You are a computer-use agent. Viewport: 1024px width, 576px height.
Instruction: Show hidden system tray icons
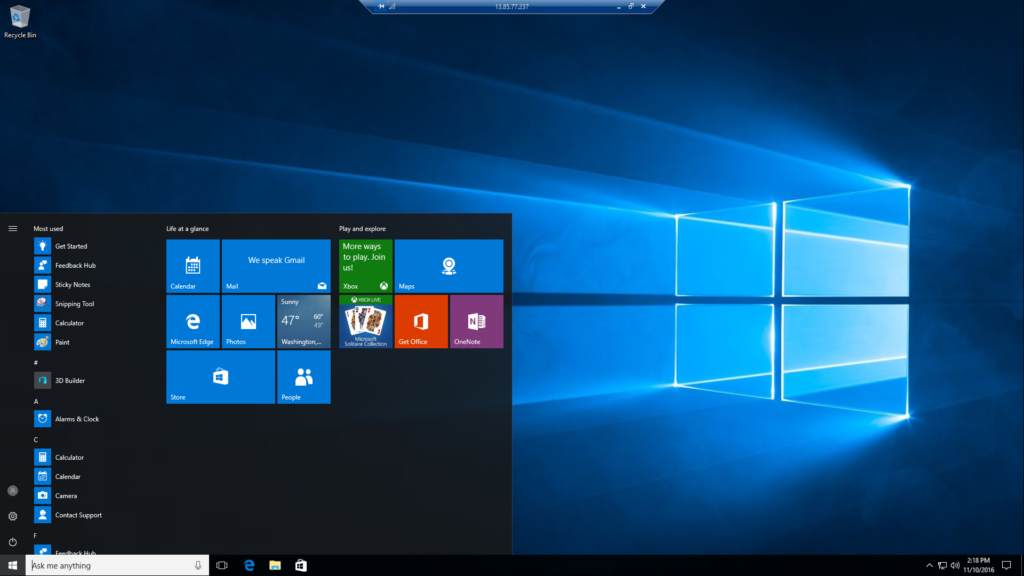click(x=930, y=565)
